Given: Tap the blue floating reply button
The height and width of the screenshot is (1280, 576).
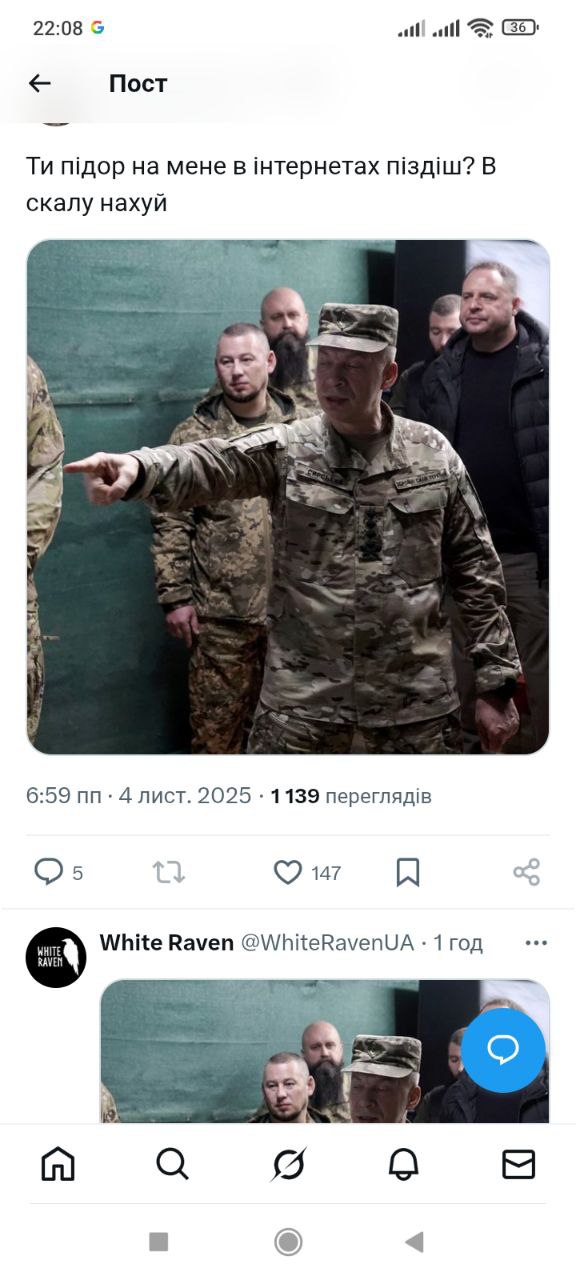Looking at the screenshot, I should point(503,1050).
